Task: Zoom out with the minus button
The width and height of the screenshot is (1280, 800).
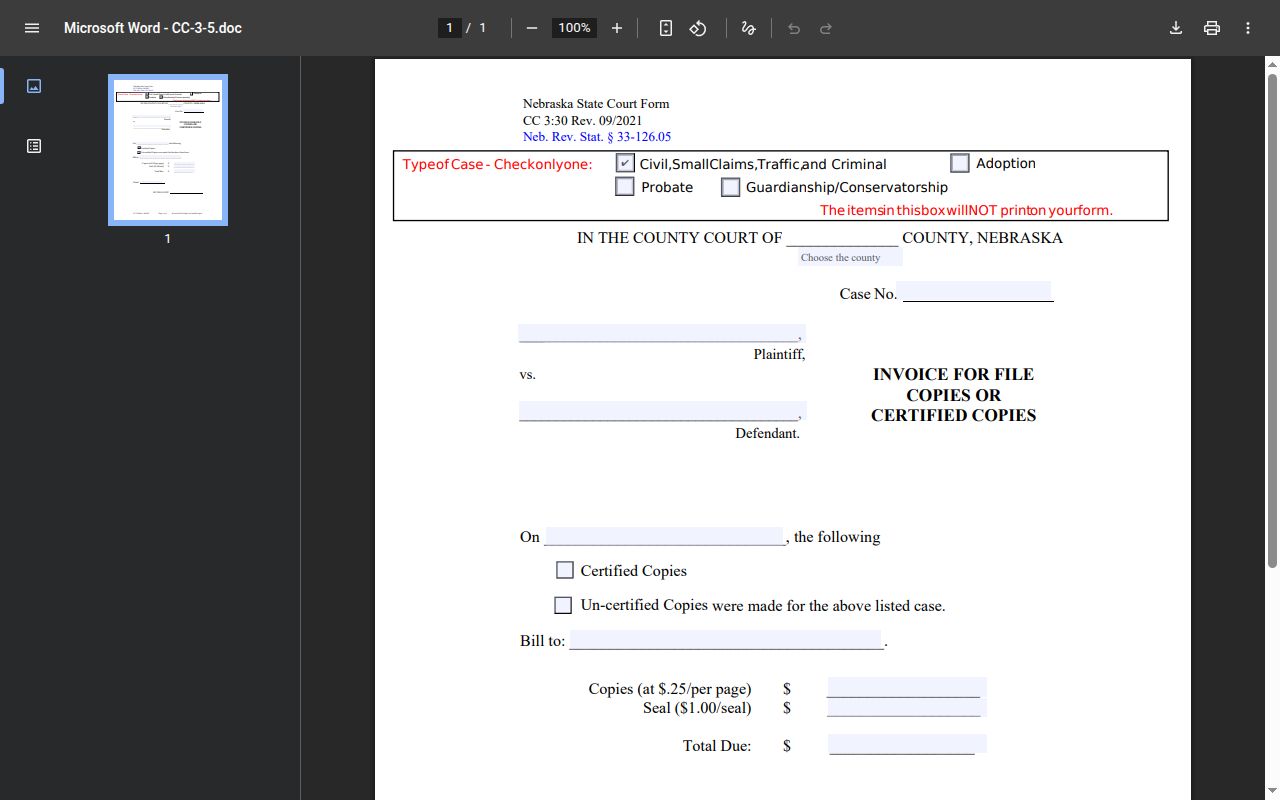Action: point(532,28)
